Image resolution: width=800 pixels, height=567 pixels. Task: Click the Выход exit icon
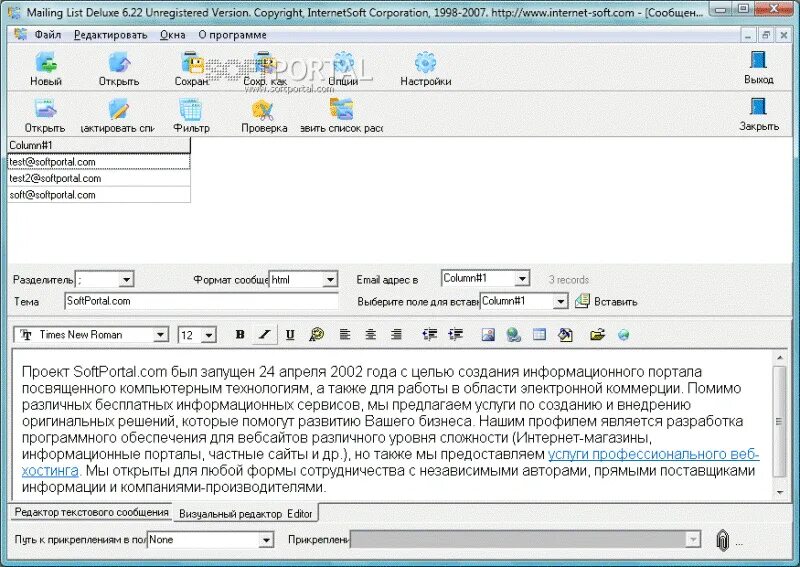pos(759,60)
